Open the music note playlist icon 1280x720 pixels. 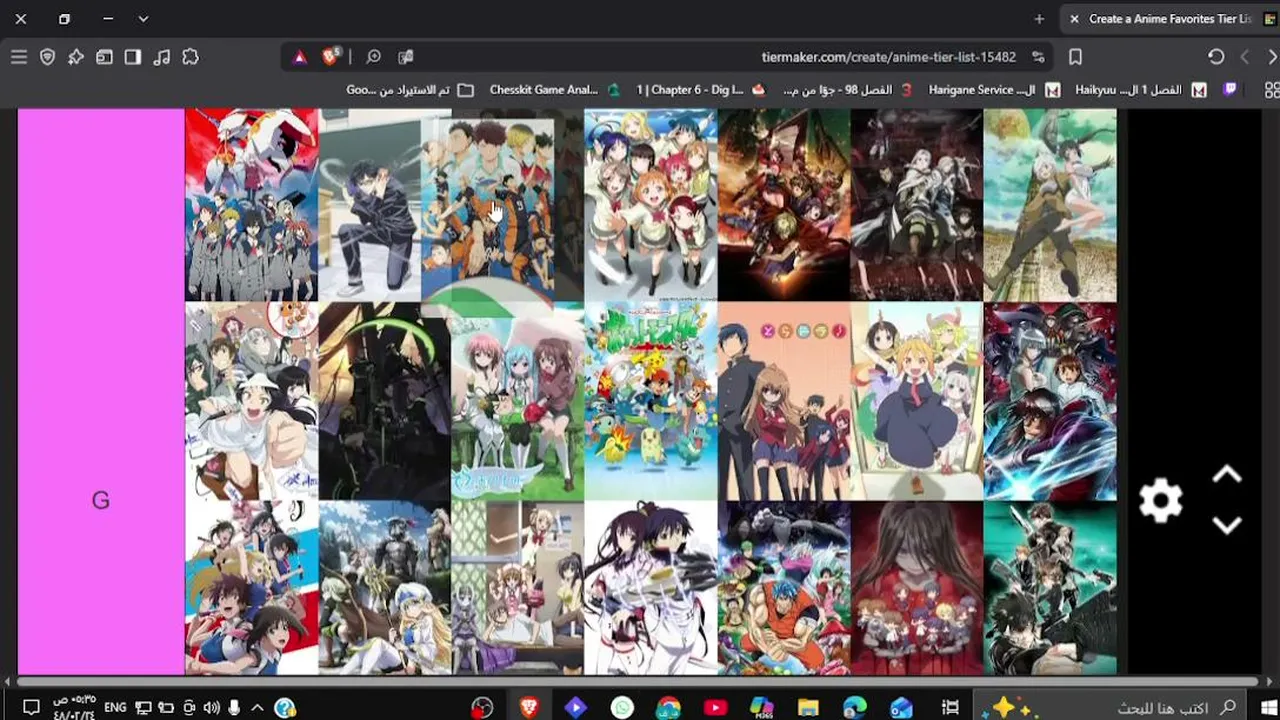coord(161,57)
